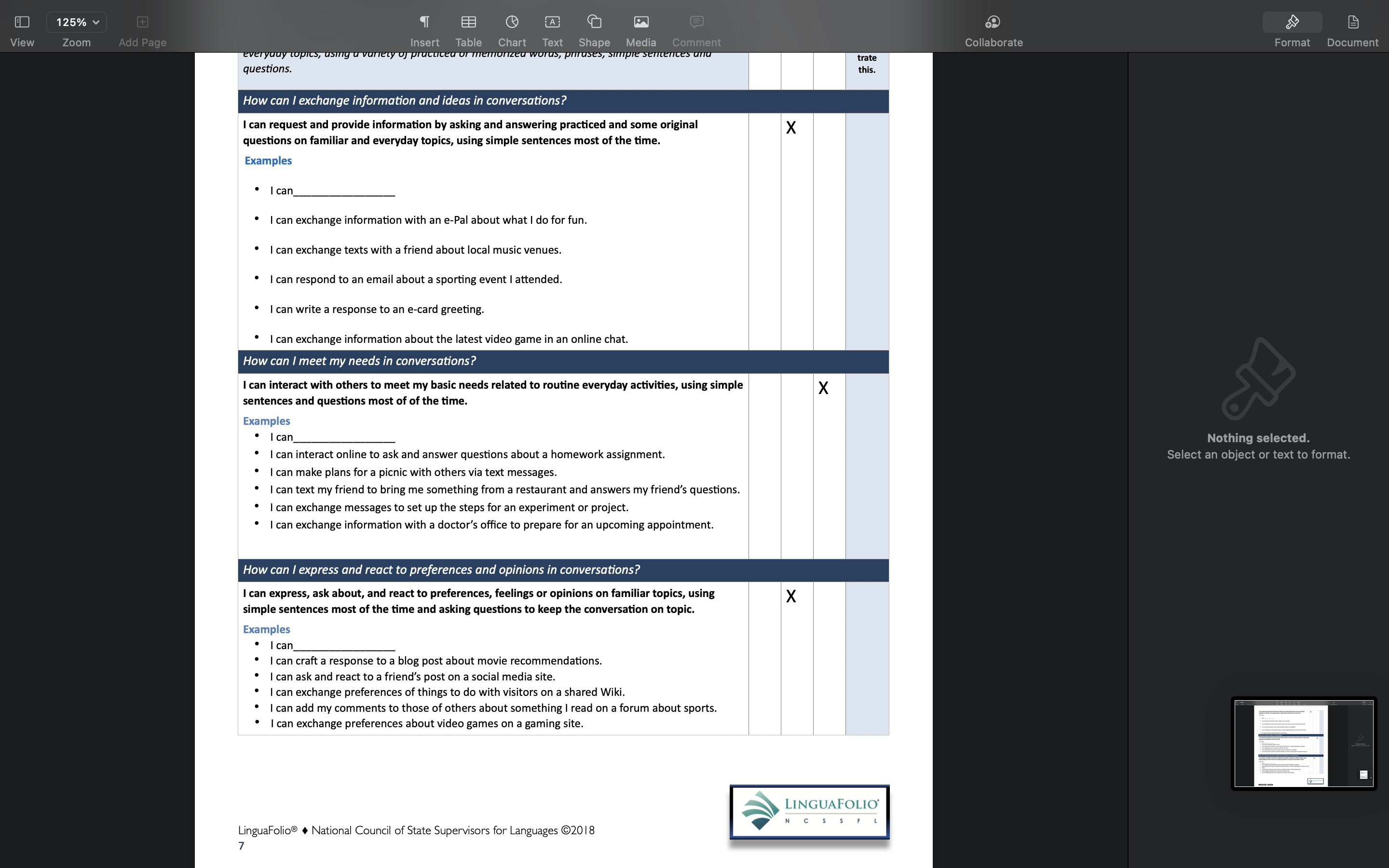Click 'I can ask and react to a friend's post'
Viewport: 1389px width, 868px height.
click(413, 677)
